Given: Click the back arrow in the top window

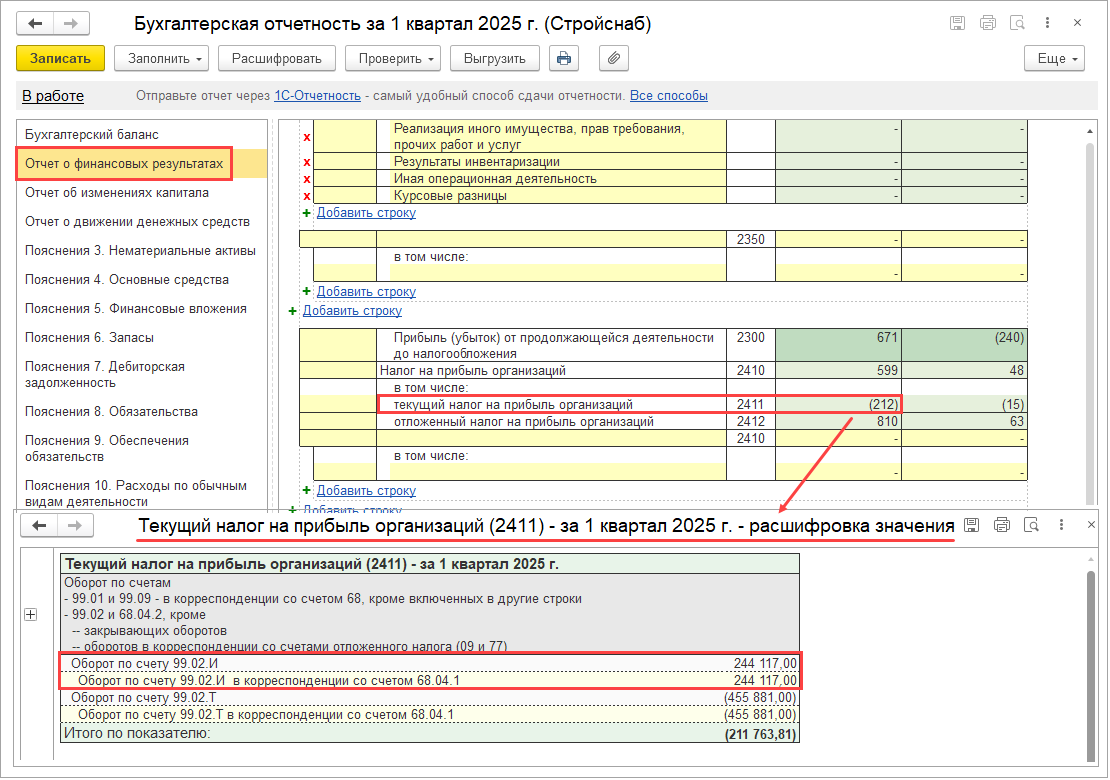Looking at the screenshot, I should coord(36,23).
